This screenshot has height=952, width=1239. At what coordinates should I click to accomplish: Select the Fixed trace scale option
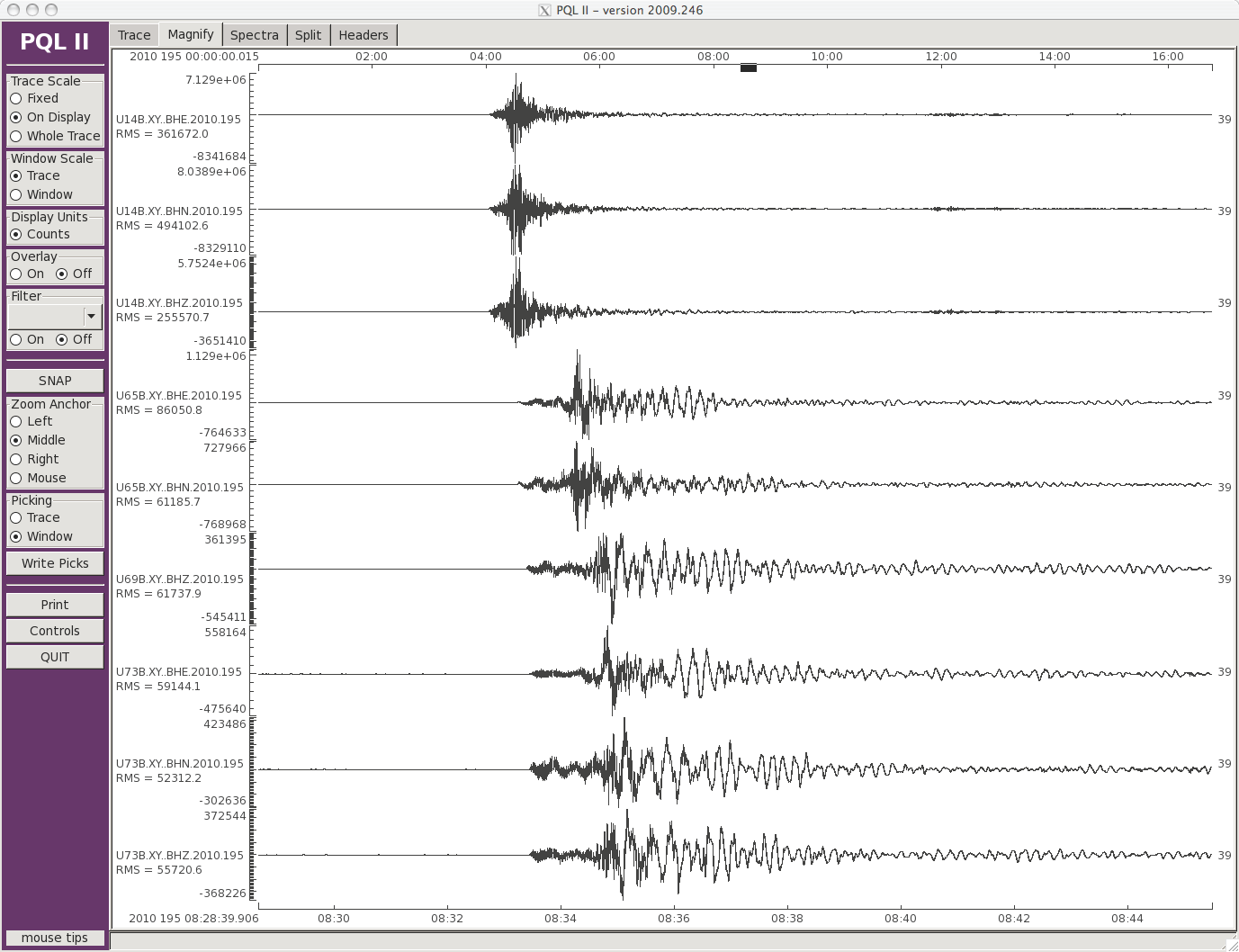coord(16,99)
